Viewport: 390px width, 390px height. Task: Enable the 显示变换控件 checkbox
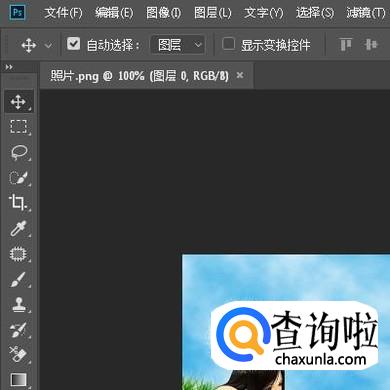(x=228, y=44)
